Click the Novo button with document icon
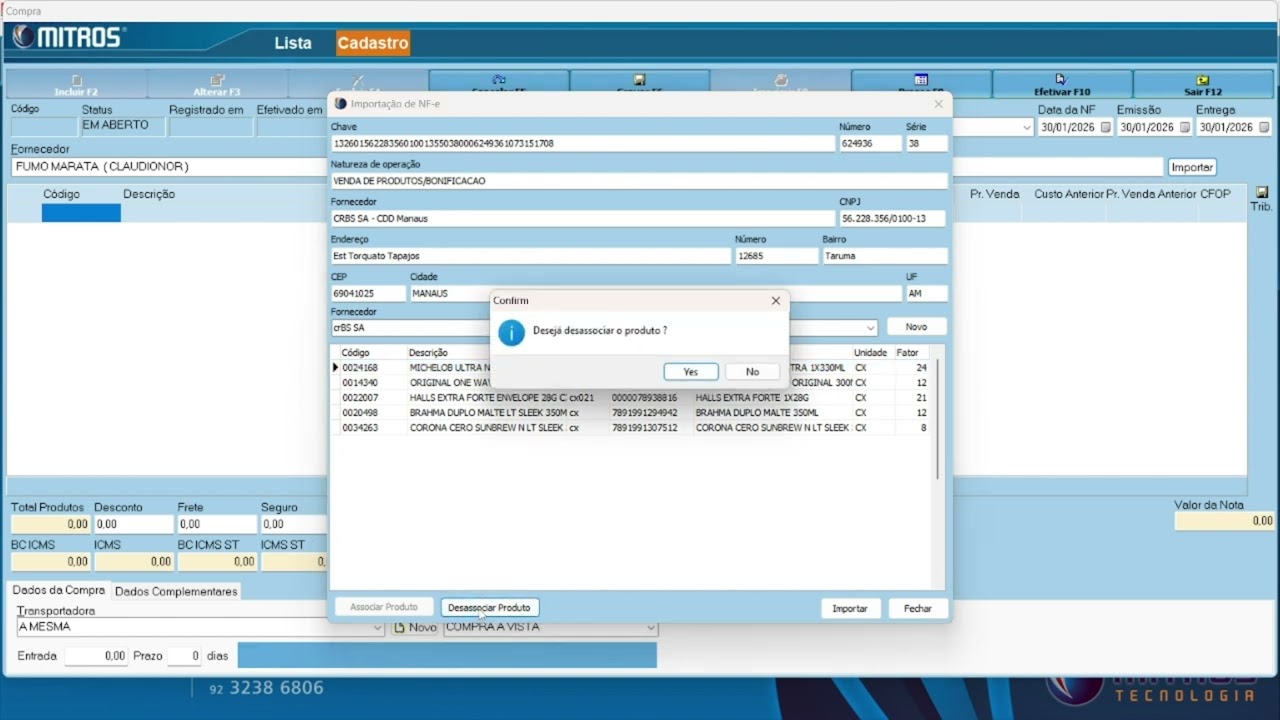The width and height of the screenshot is (1280, 720). pyautogui.click(x=415, y=627)
